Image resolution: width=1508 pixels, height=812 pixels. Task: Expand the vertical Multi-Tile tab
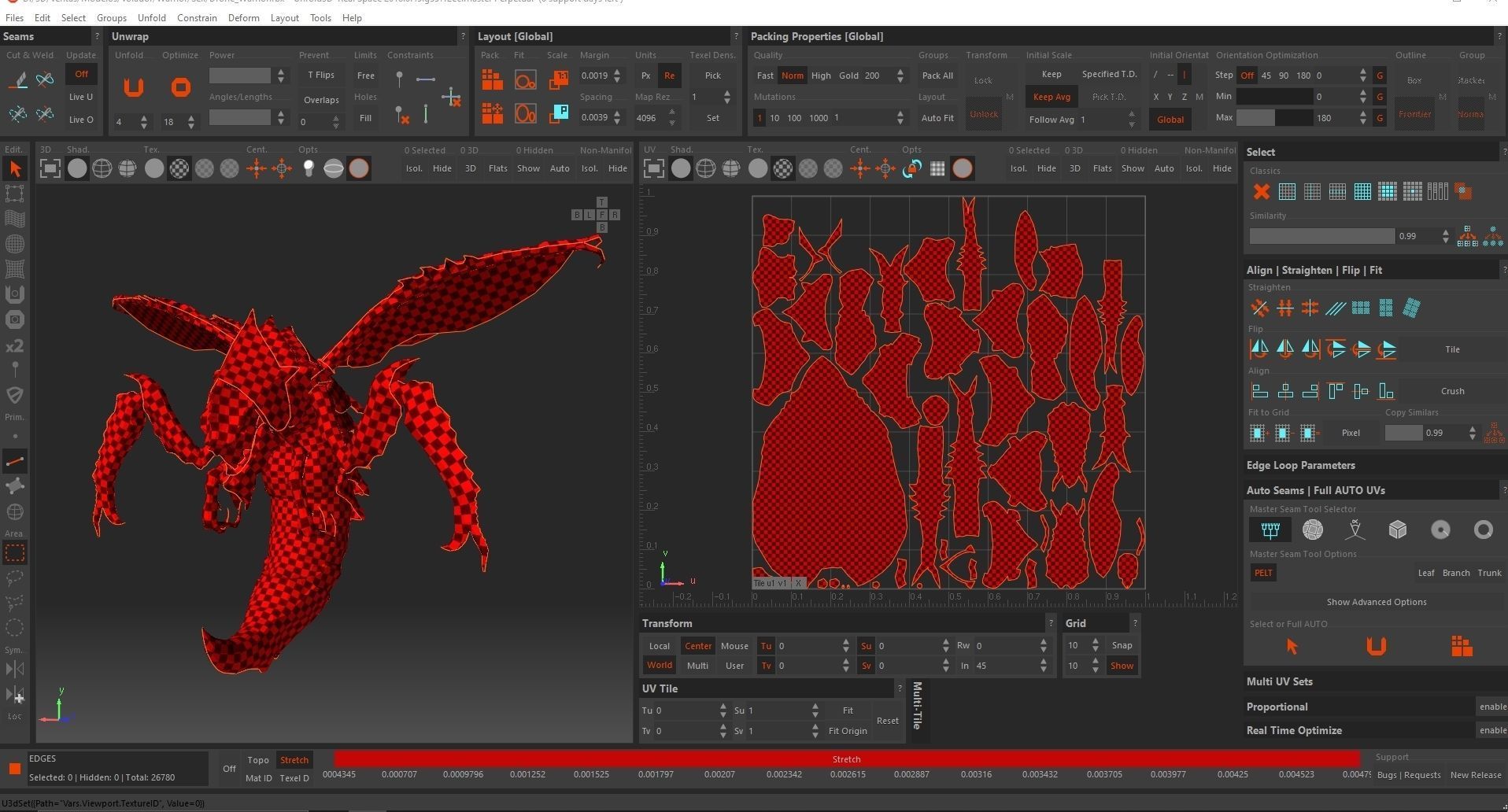coord(917,706)
